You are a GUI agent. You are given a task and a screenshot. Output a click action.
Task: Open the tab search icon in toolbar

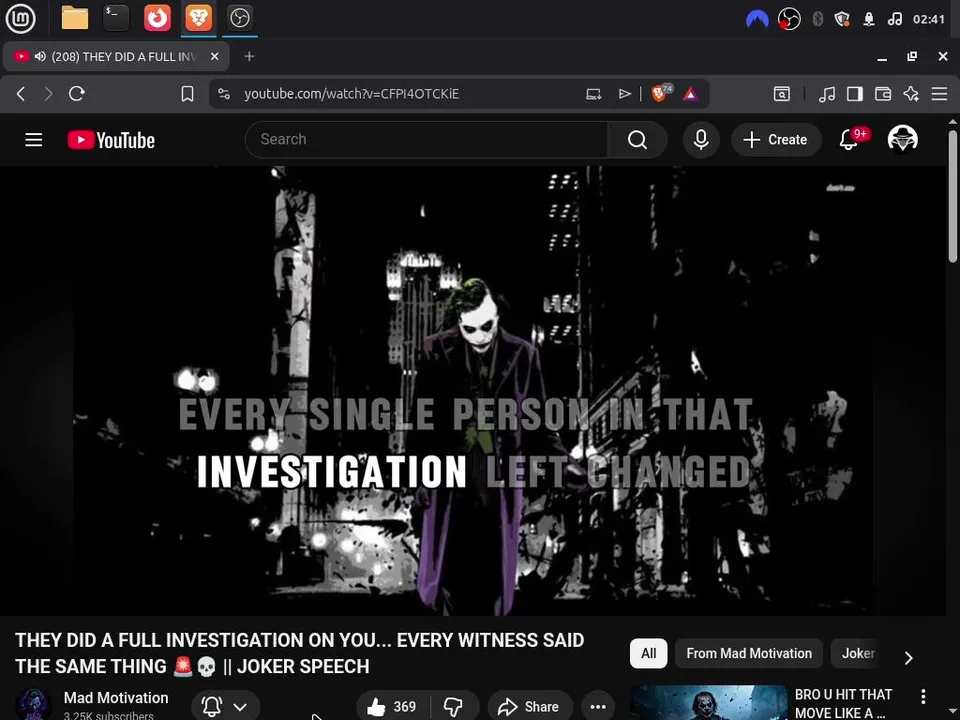click(782, 94)
